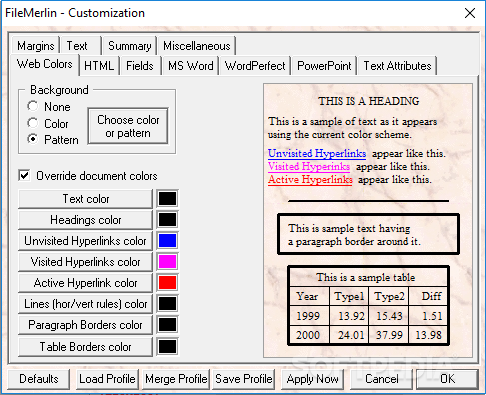Click the Load Profile button

107,379
